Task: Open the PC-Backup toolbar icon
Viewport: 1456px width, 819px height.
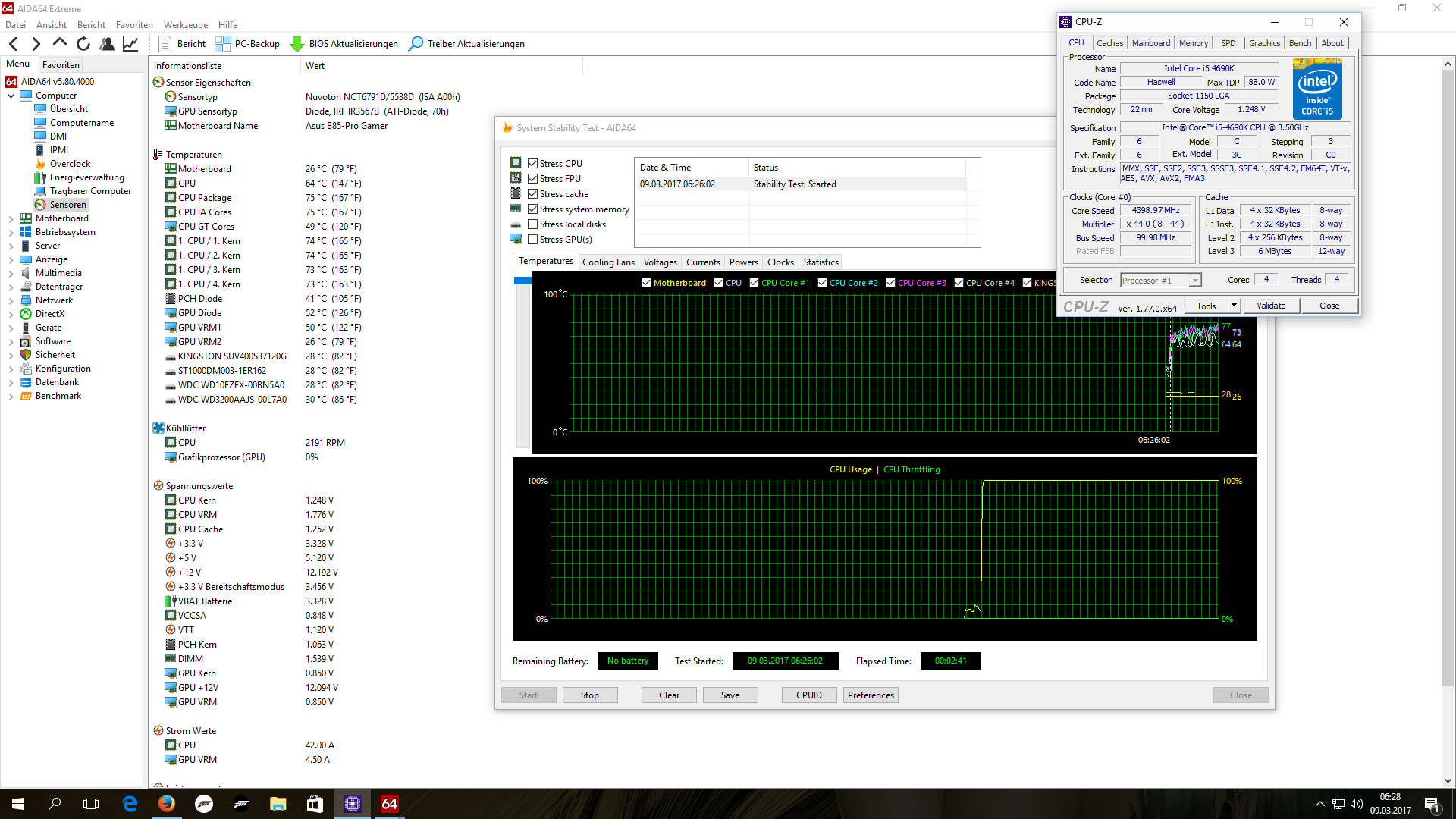Action: pos(223,44)
